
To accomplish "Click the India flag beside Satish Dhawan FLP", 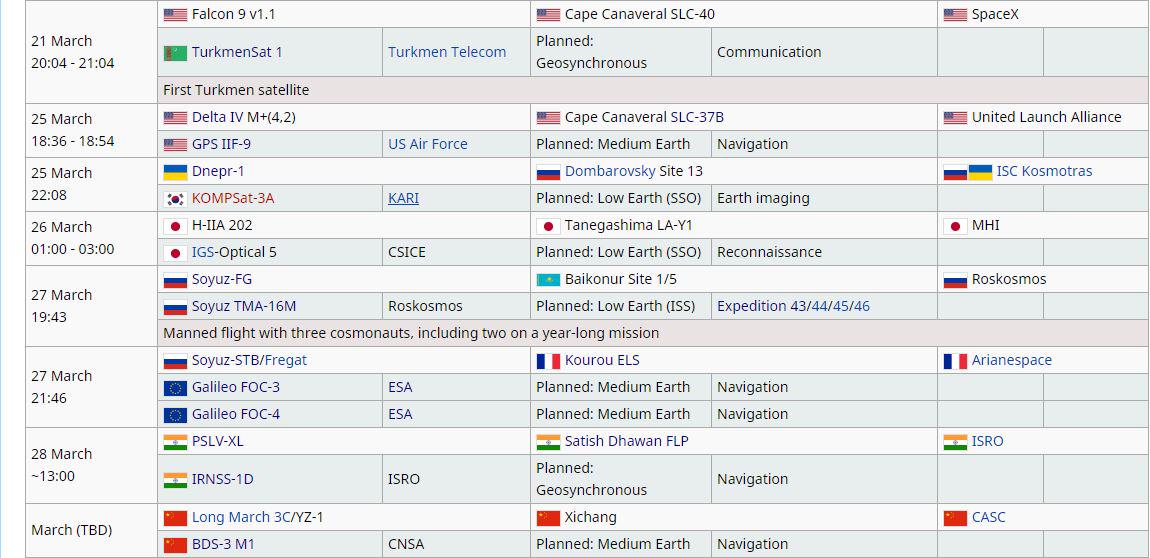I will tap(548, 442).
